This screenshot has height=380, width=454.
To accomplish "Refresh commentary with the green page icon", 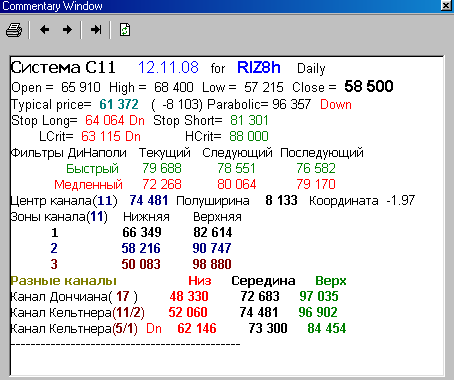I will pos(125,30).
